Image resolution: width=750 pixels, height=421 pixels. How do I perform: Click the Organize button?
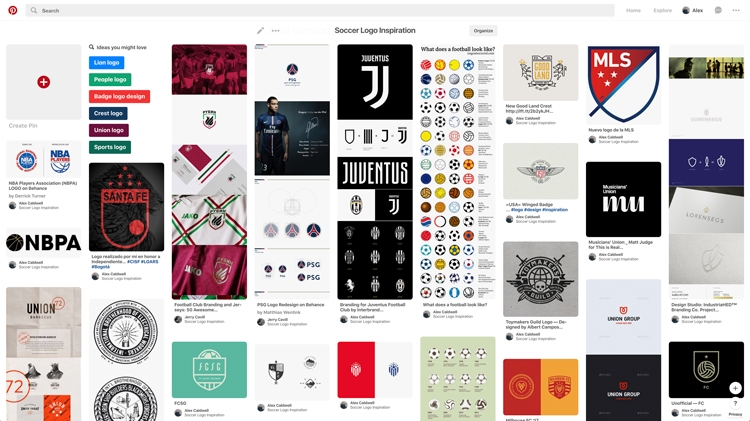tap(483, 31)
